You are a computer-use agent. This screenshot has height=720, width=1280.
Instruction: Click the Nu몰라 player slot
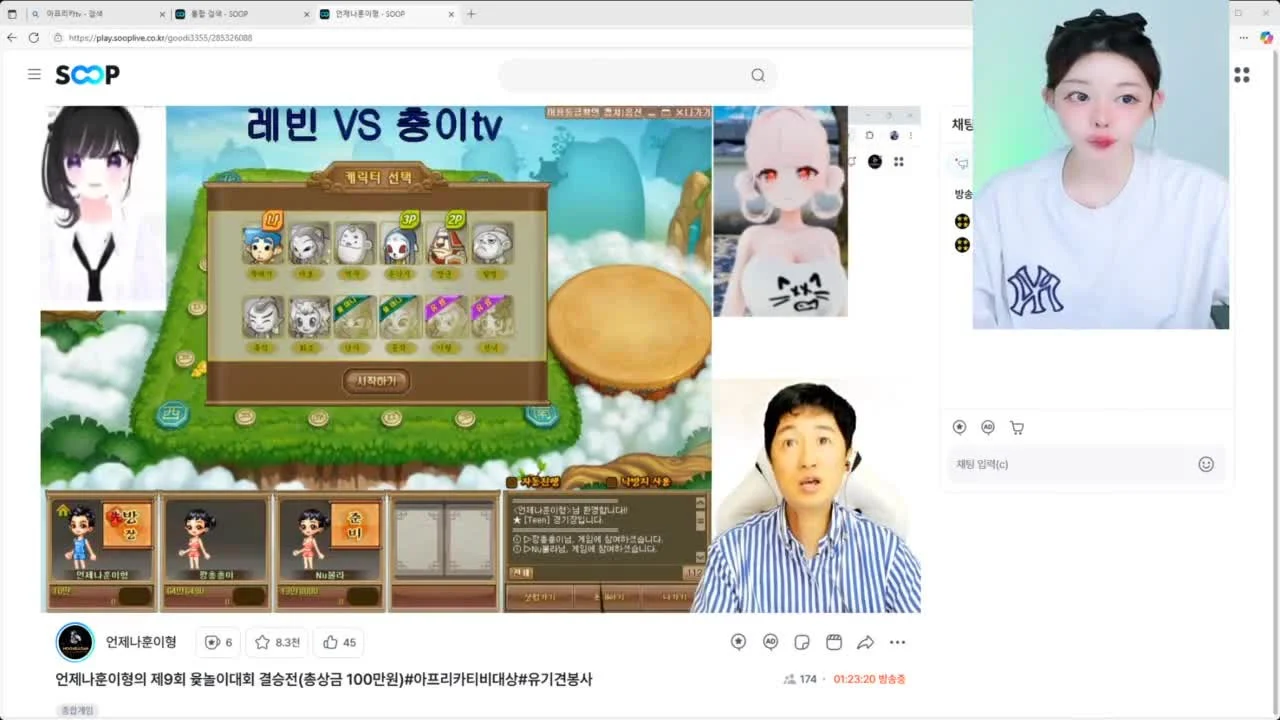click(330, 552)
